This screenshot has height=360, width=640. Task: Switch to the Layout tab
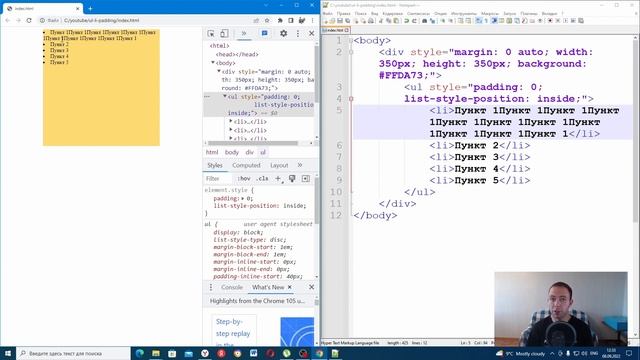tap(279, 165)
